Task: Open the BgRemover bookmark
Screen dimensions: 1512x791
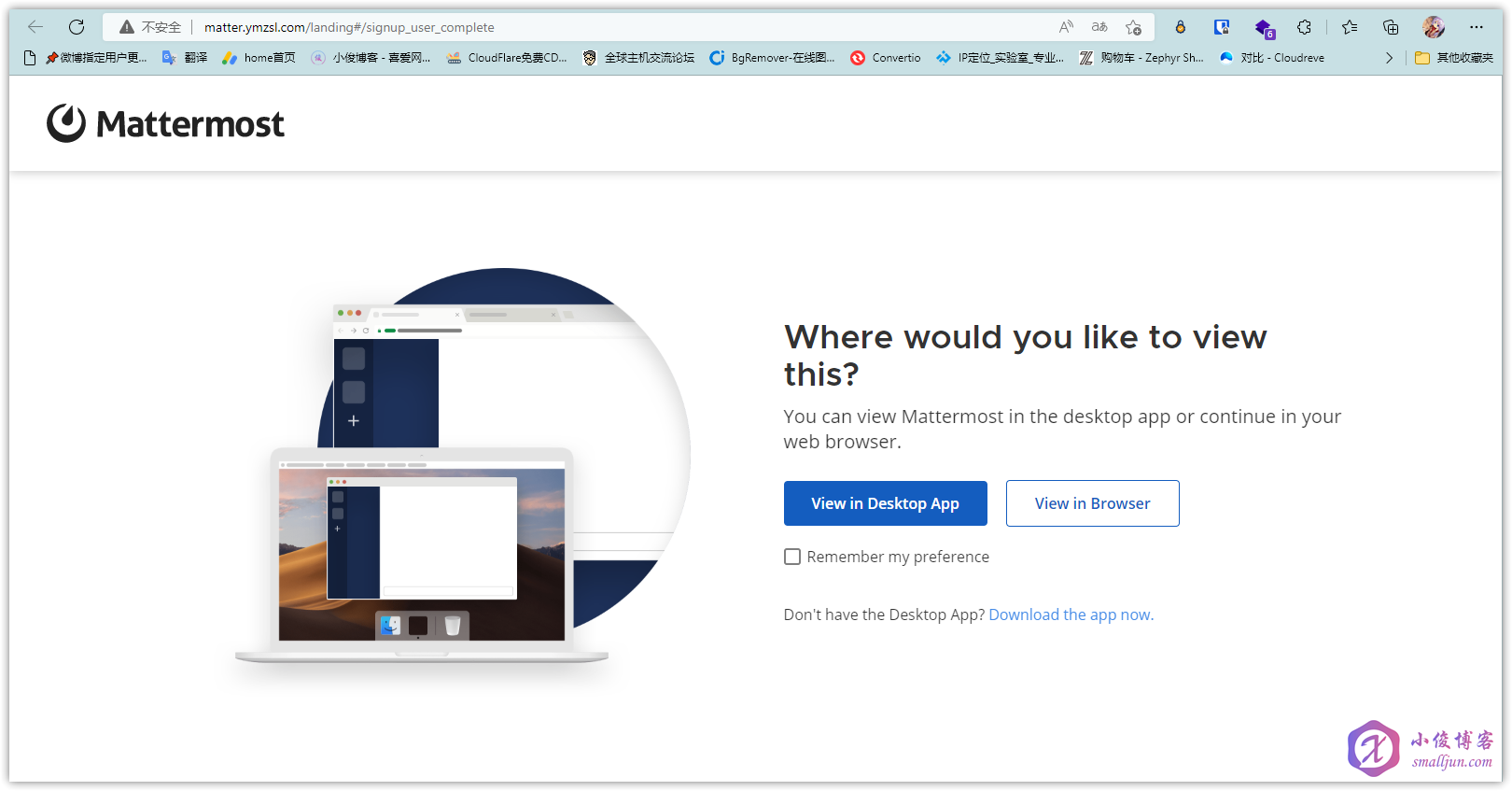Action: click(x=772, y=58)
